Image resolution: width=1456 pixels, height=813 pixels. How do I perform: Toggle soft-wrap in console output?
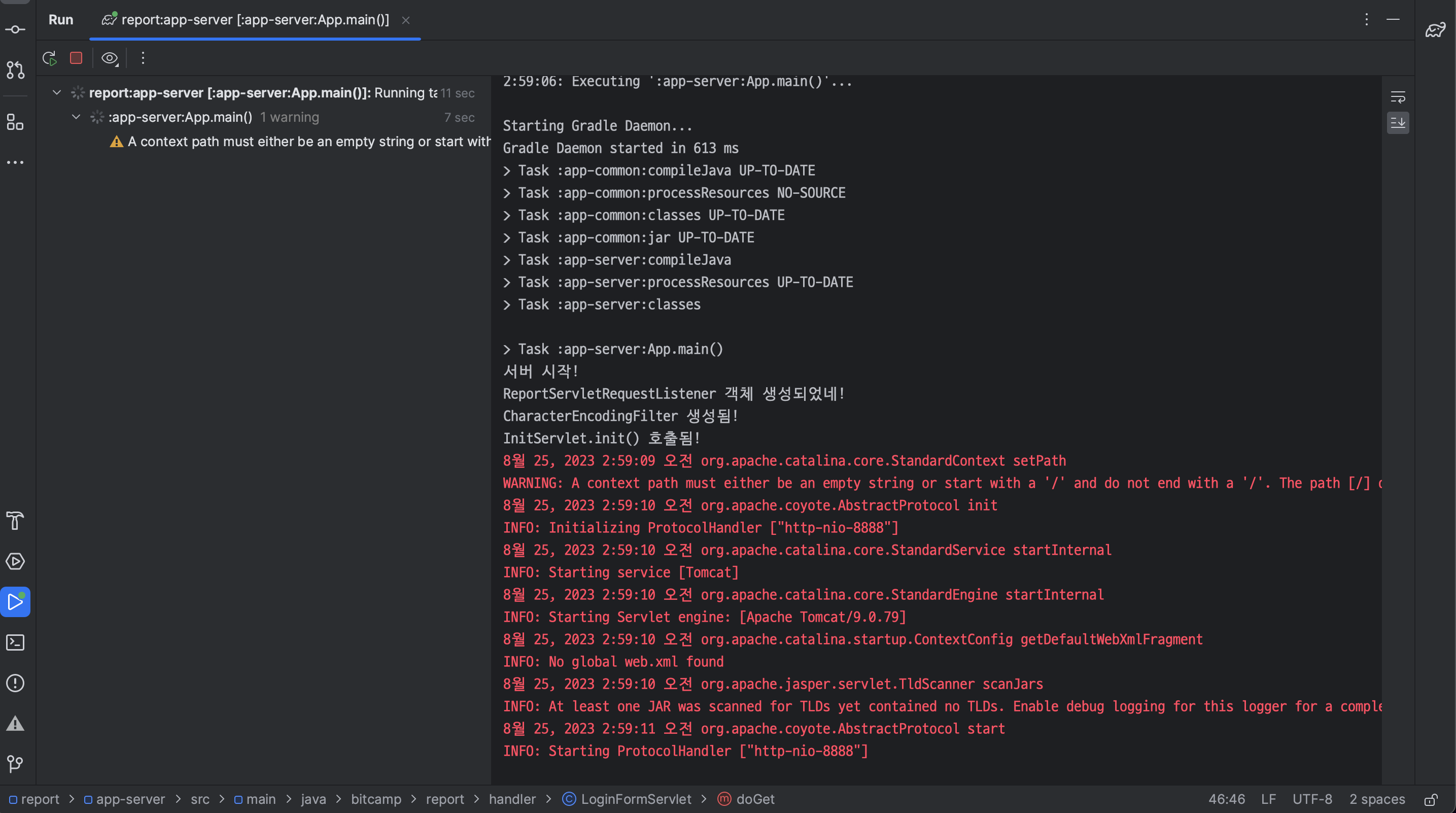point(1398,97)
